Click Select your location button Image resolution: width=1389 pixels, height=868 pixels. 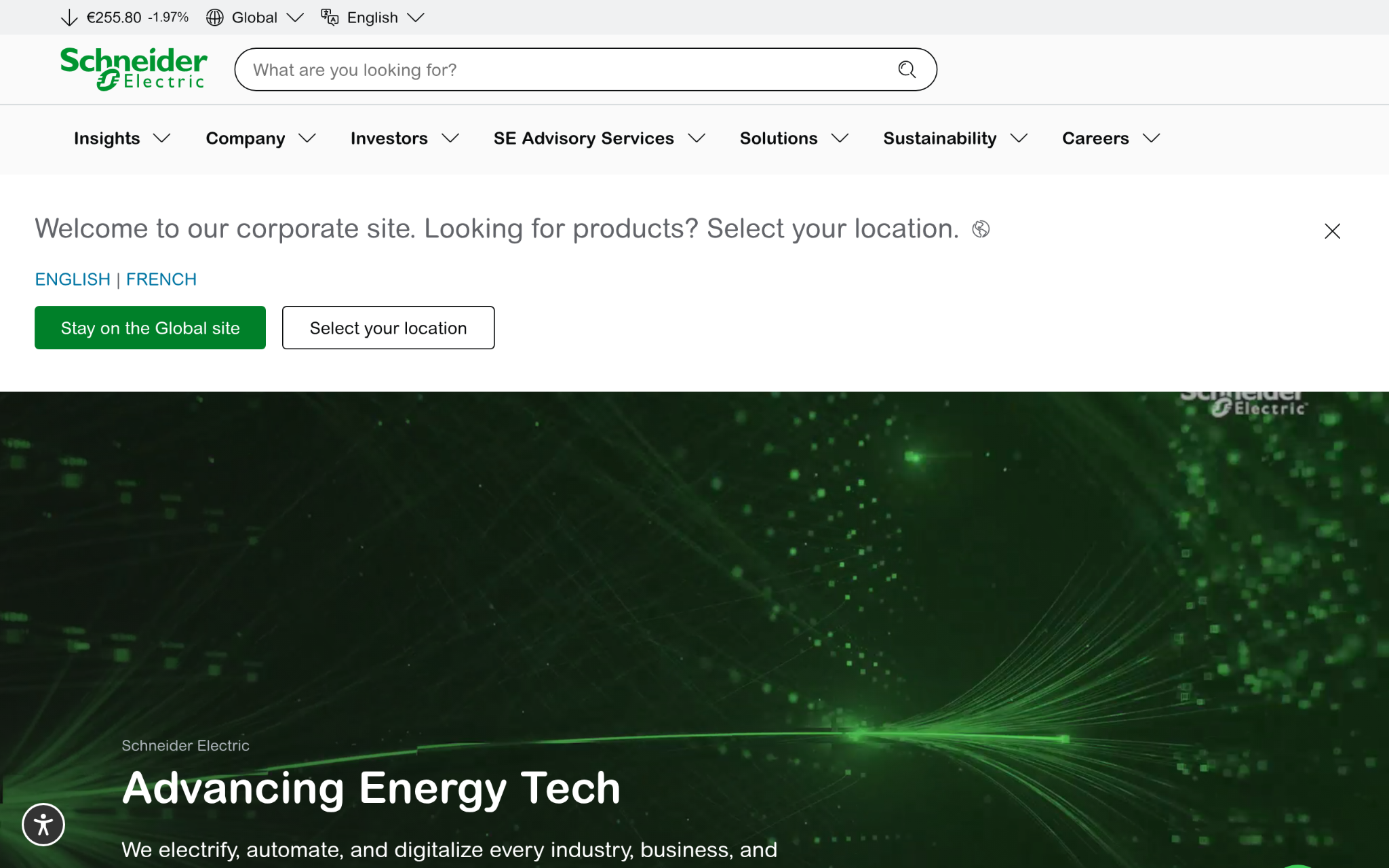pyautogui.click(x=388, y=328)
